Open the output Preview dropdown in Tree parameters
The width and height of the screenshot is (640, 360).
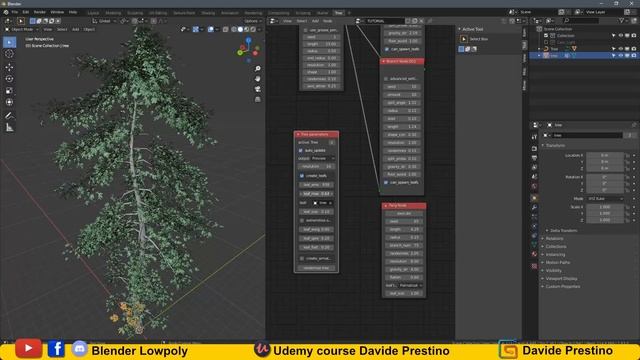pyautogui.click(x=323, y=158)
